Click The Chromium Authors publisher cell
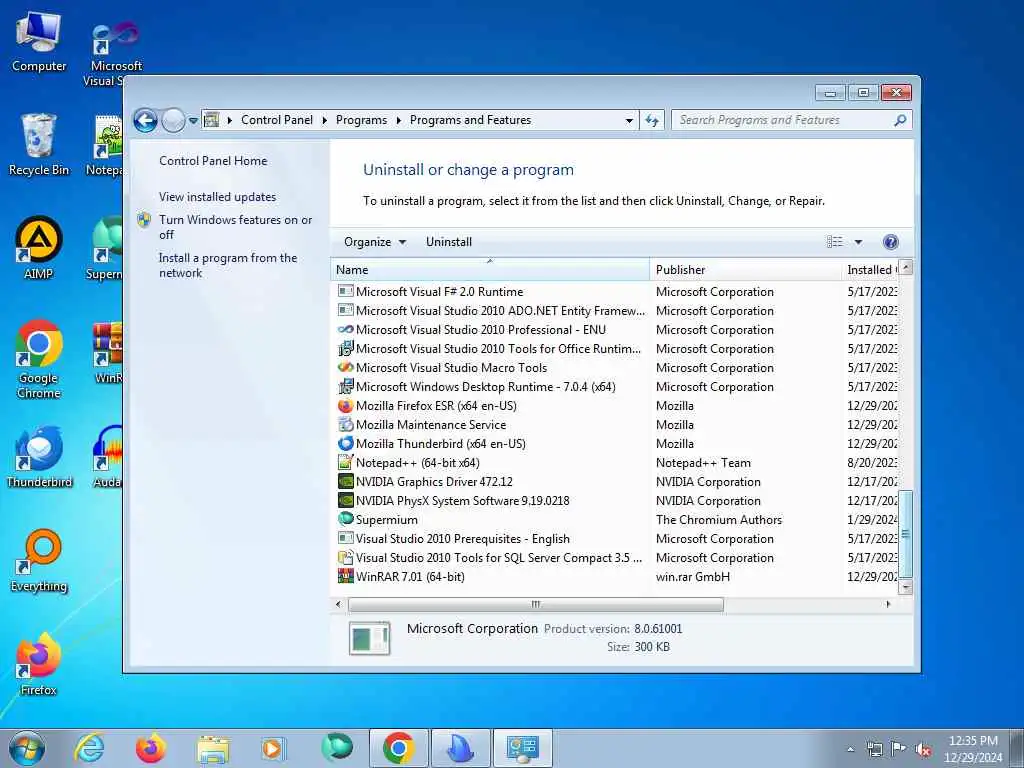The image size is (1024, 768). tap(718, 520)
